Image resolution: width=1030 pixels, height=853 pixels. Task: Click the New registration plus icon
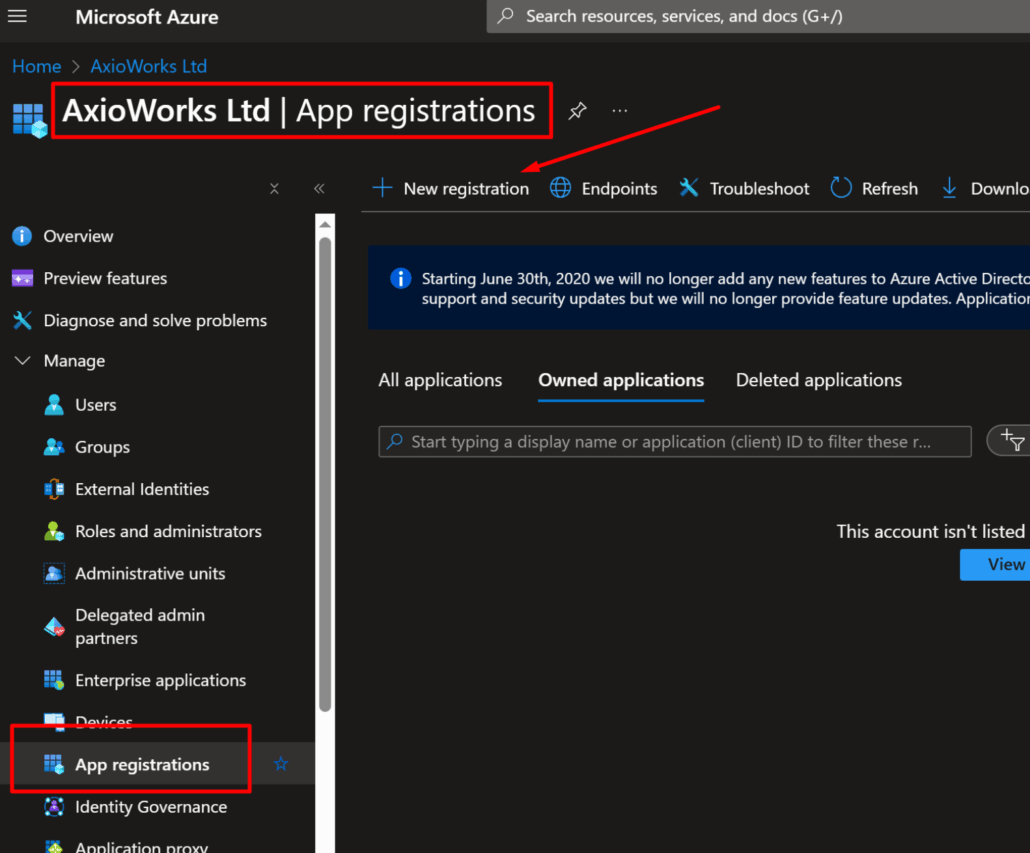382,188
